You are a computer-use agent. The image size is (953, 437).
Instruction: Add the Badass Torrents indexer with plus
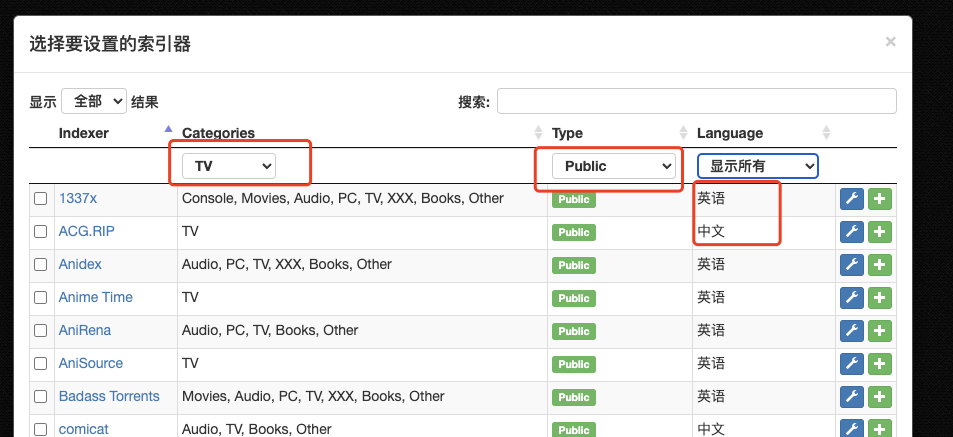[x=879, y=397]
